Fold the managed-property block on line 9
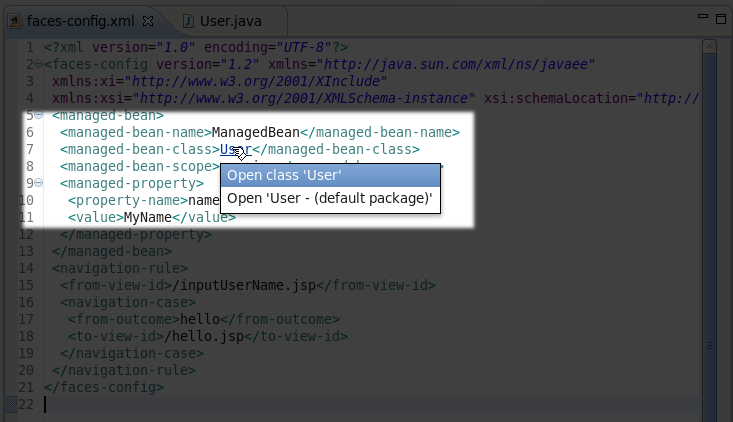733x422 pixels. [38, 183]
